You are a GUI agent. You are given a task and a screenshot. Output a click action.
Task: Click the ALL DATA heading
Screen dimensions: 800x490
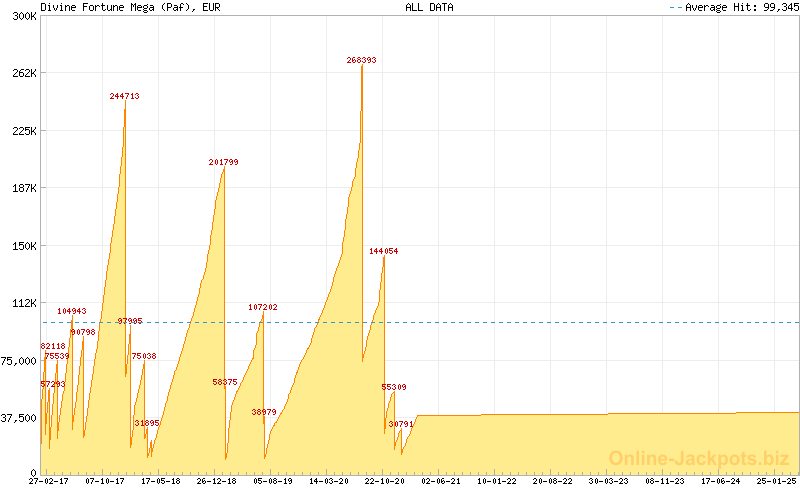click(429, 7)
